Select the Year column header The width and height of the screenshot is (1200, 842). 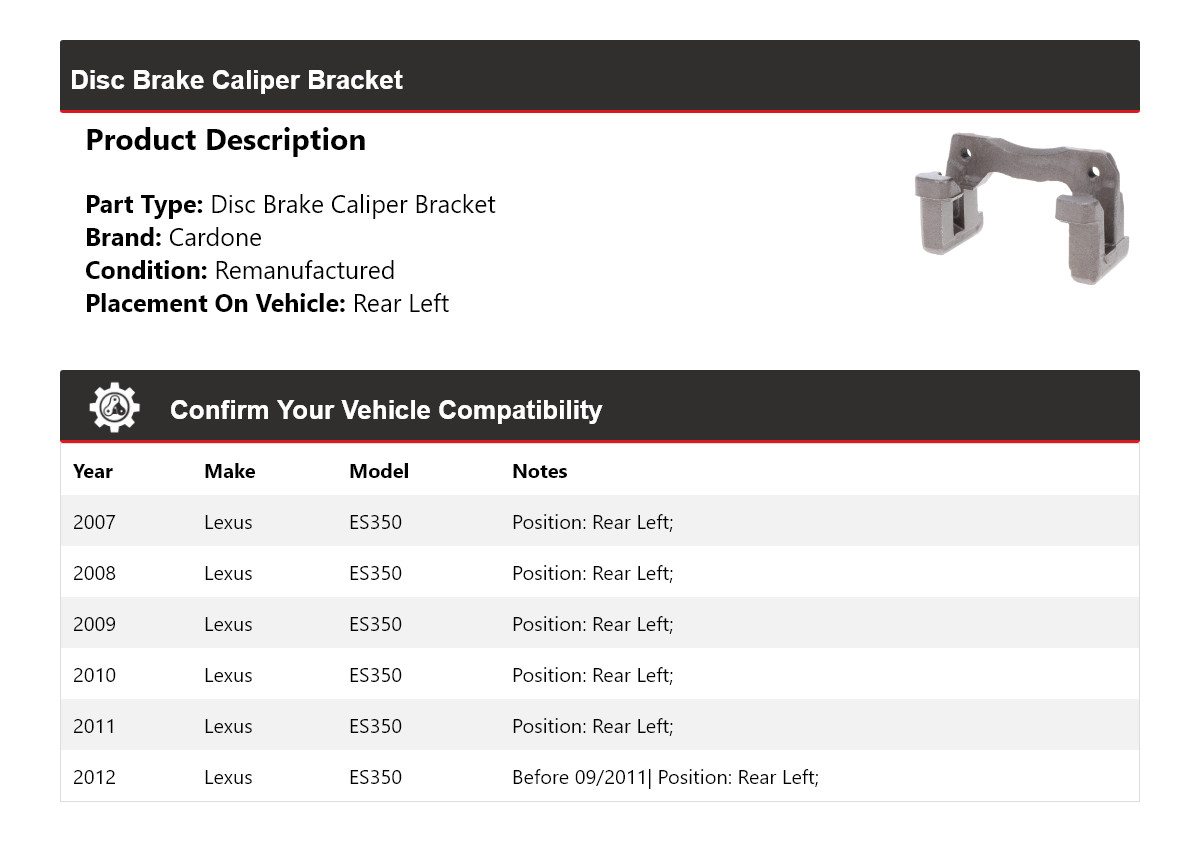tap(93, 471)
